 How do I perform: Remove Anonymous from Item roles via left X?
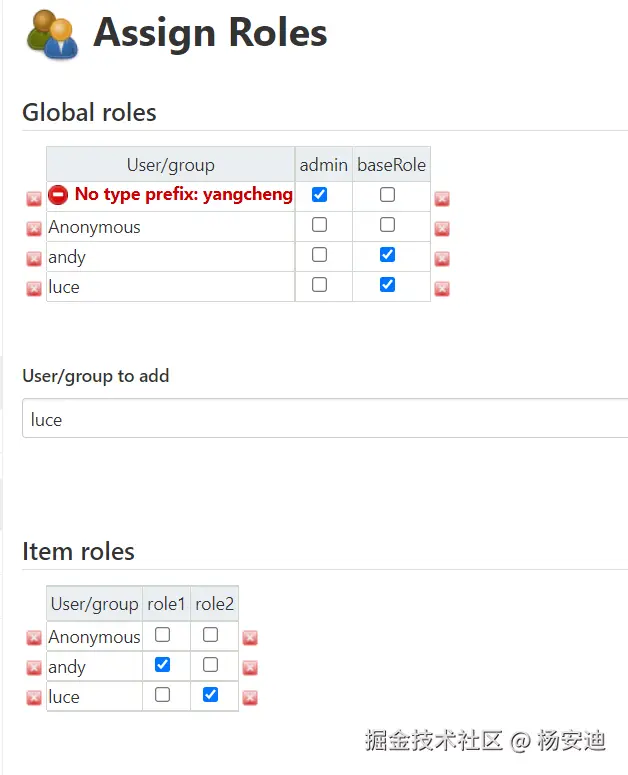point(34,638)
